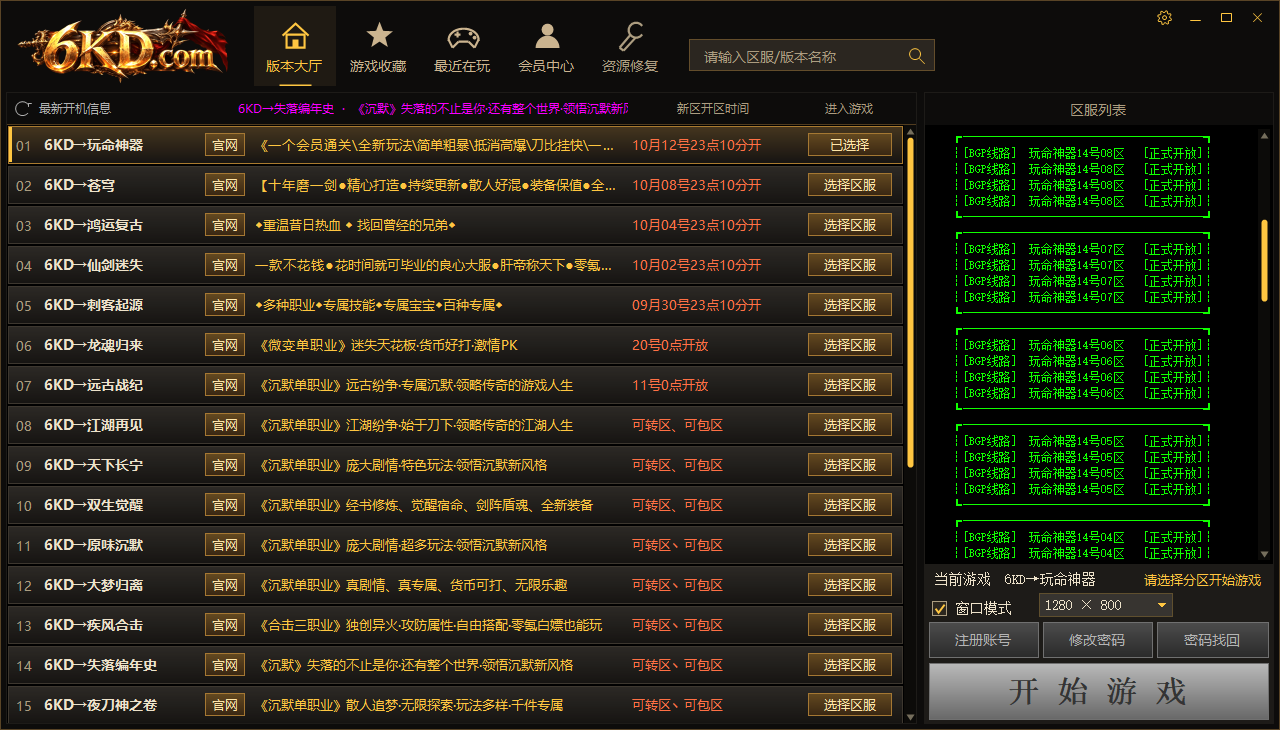Open the 最近在玩 gamepad tab
This screenshot has width=1280, height=730.
462,47
